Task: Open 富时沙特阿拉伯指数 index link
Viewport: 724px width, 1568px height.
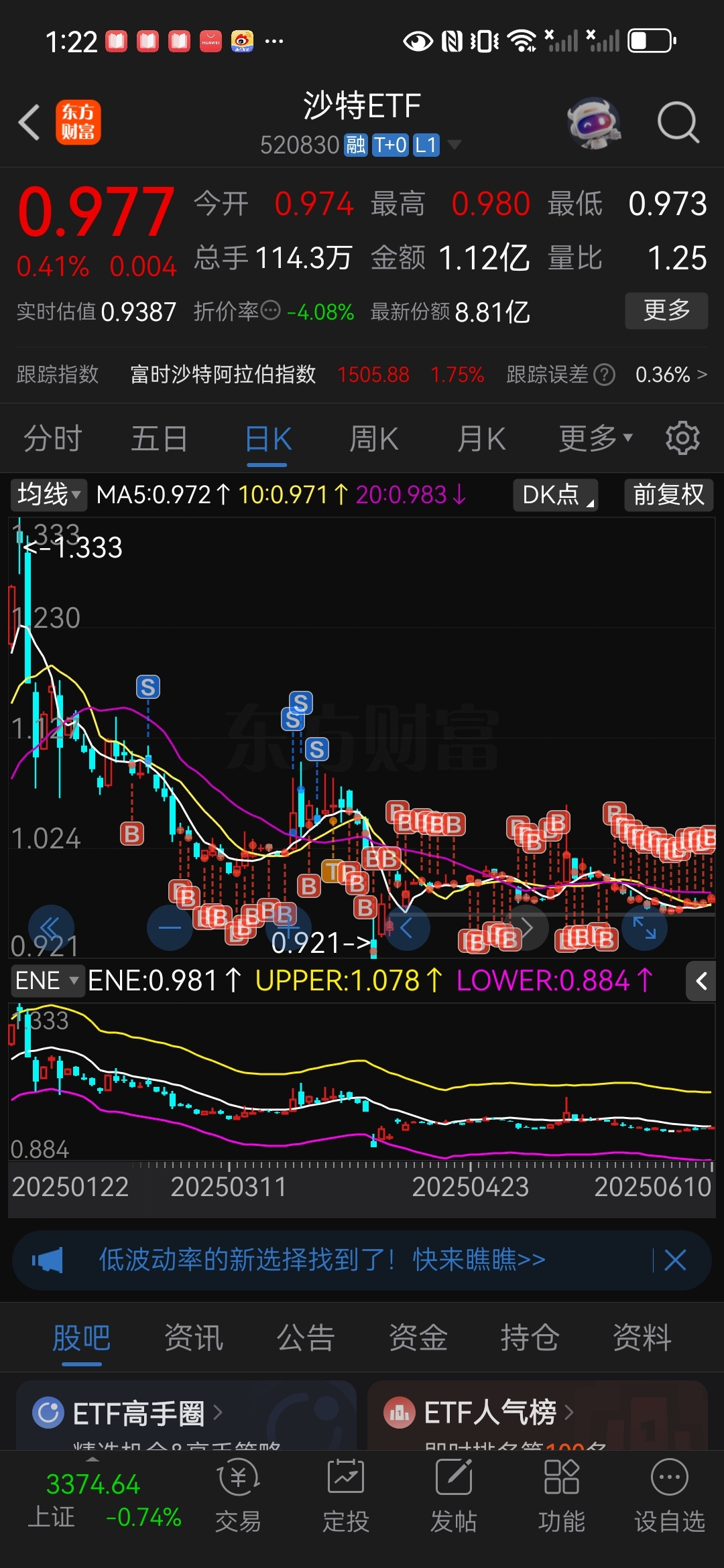Action: click(x=223, y=375)
